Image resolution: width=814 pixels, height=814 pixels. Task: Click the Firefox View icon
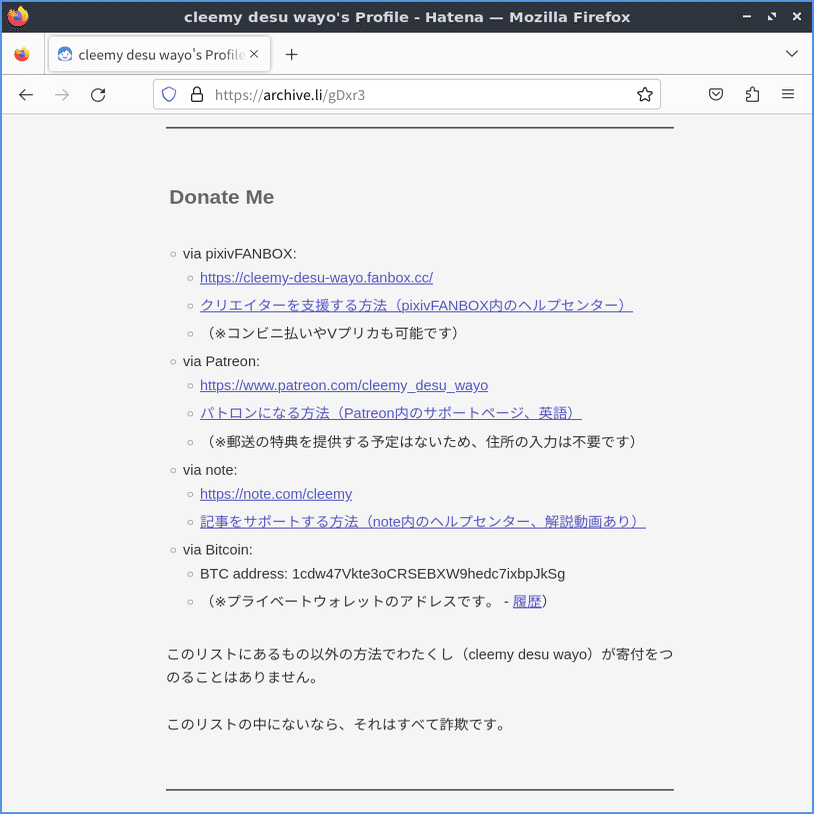(22, 54)
